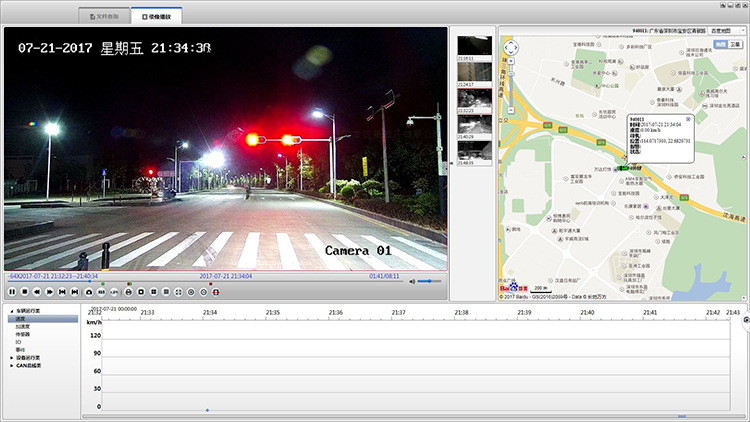750x422 pixels.
Task: Click the print icon in playback toolbar
Action: (x=128, y=291)
